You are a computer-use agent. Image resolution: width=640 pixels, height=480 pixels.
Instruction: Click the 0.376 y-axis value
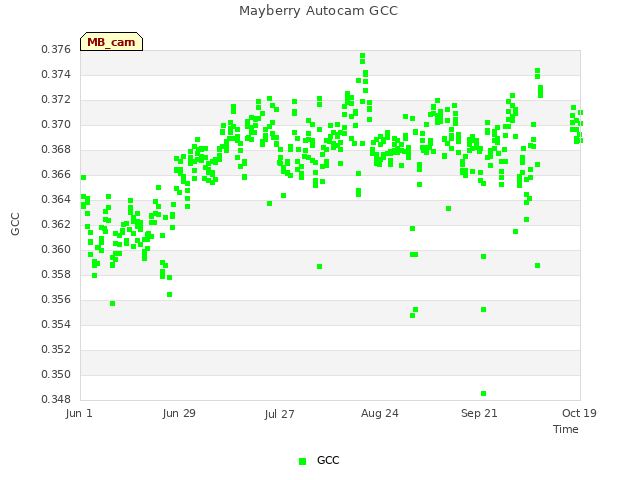pos(56,49)
